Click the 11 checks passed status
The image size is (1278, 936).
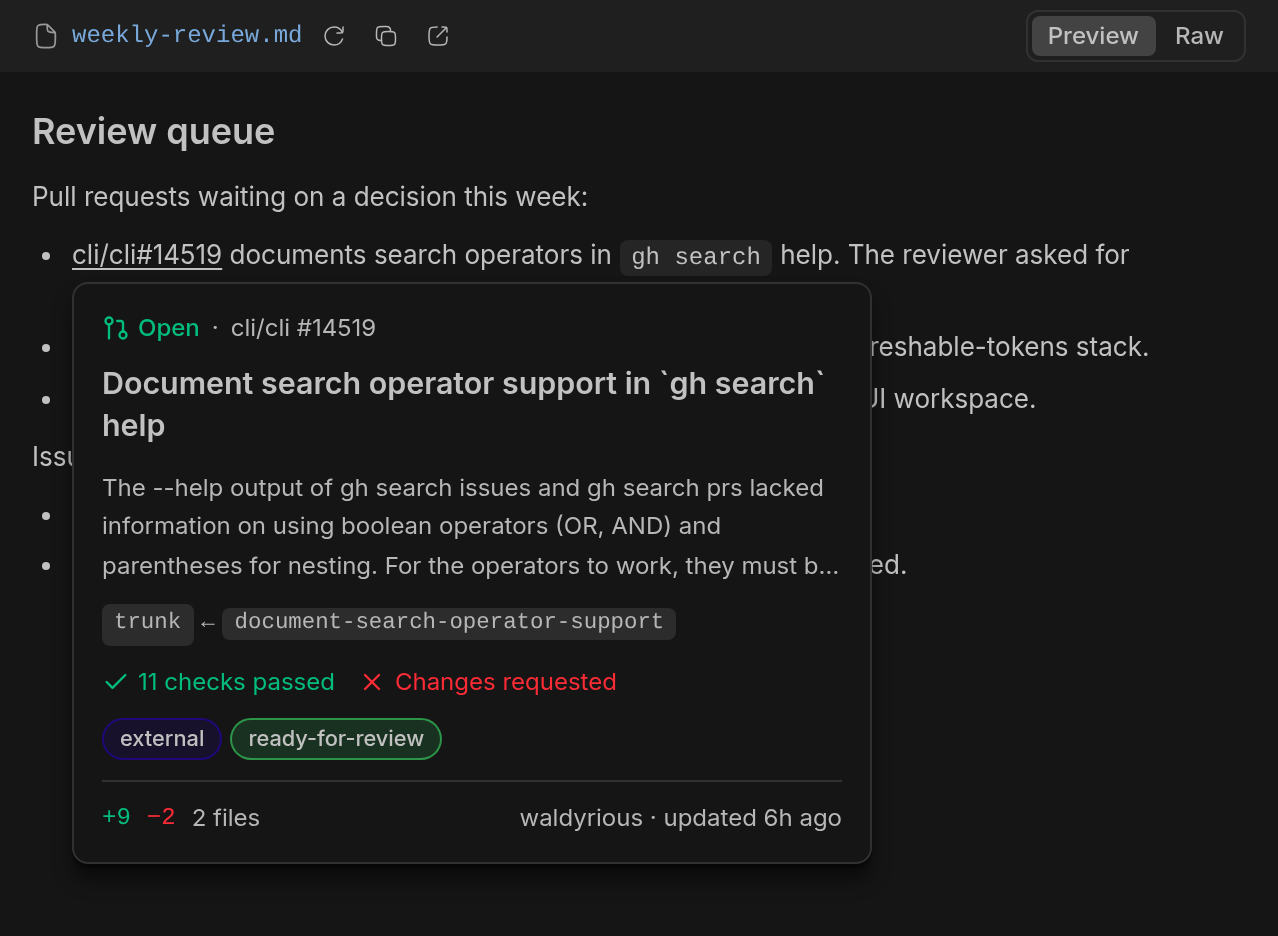coord(236,682)
